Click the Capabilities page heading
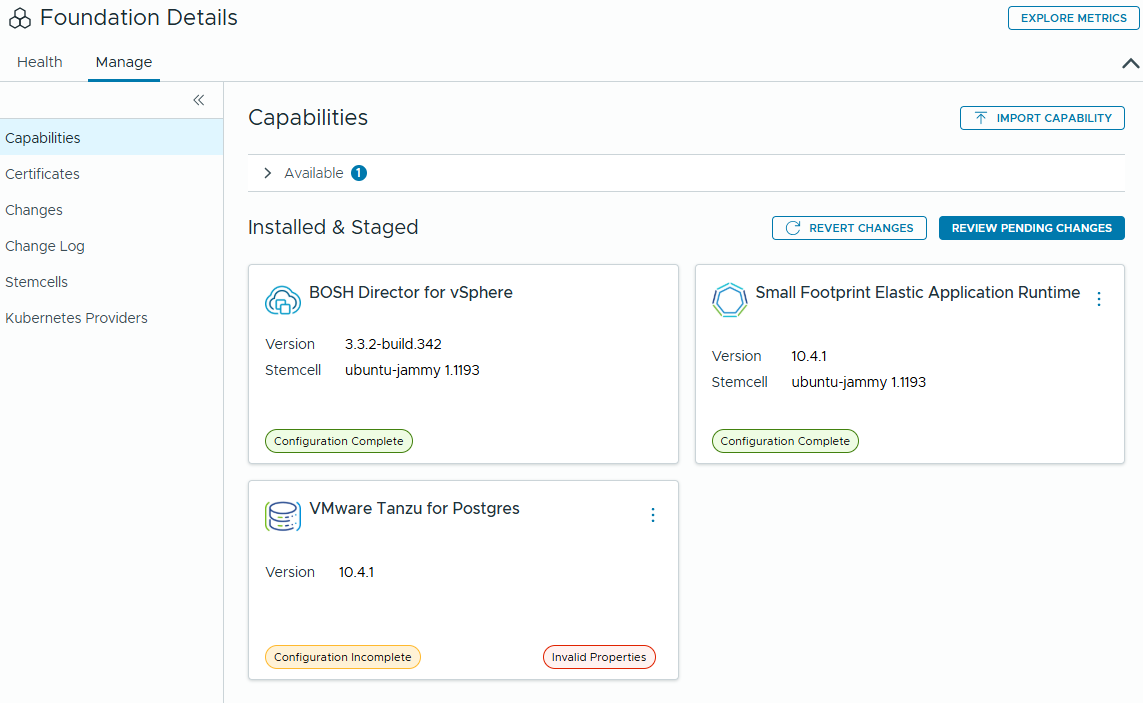The height and width of the screenshot is (703, 1143). click(308, 117)
